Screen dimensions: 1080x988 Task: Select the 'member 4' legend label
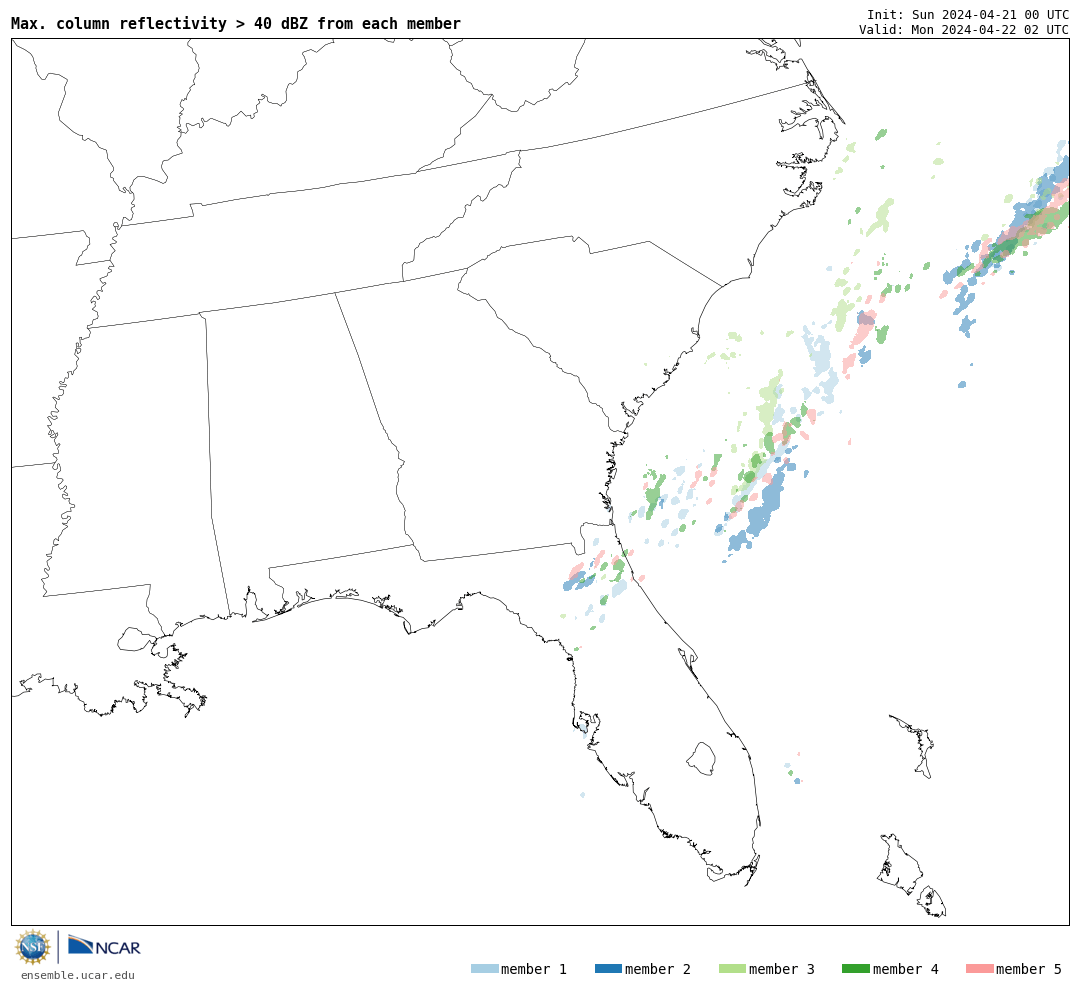point(906,969)
